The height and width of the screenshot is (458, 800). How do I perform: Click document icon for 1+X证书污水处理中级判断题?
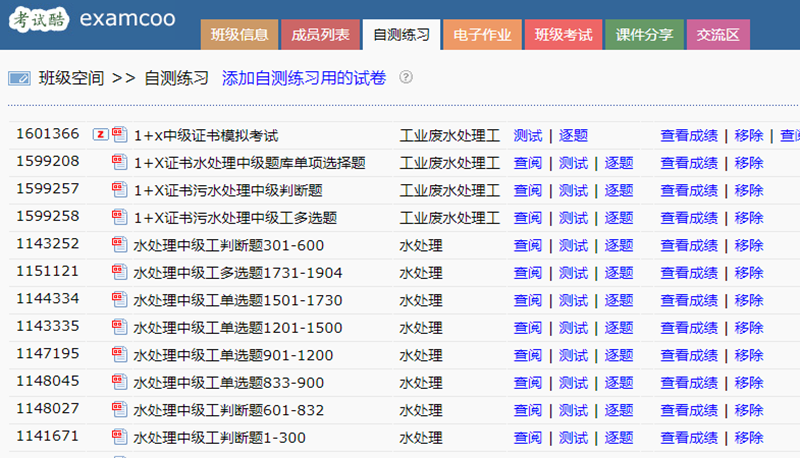[120, 190]
